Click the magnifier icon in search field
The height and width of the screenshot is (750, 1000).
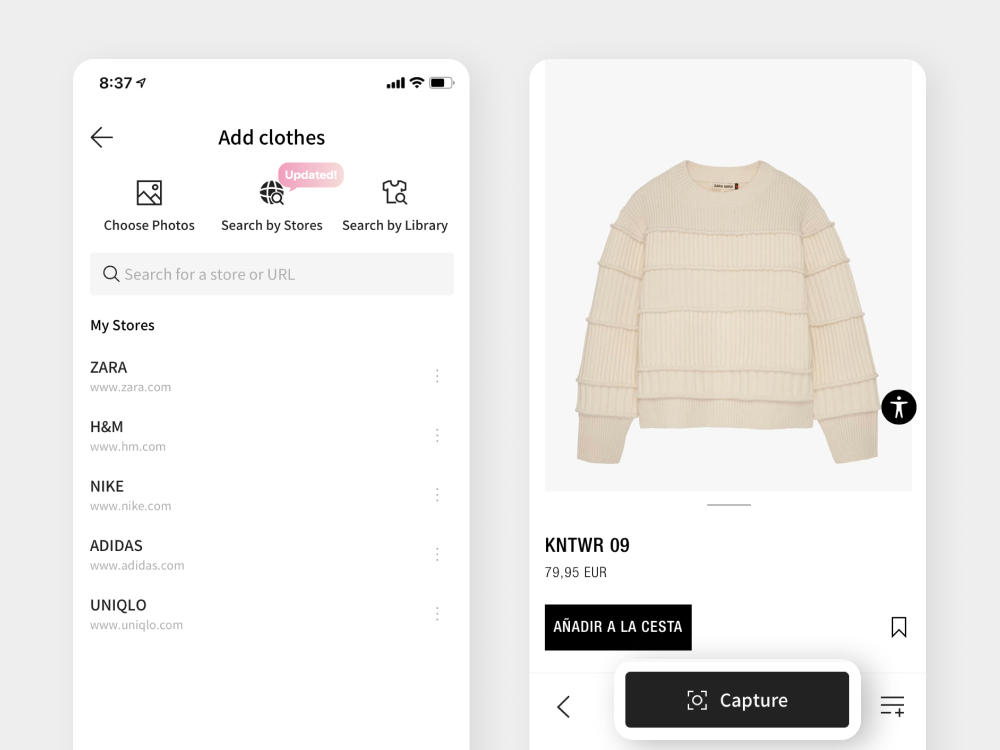pyautogui.click(x=111, y=274)
